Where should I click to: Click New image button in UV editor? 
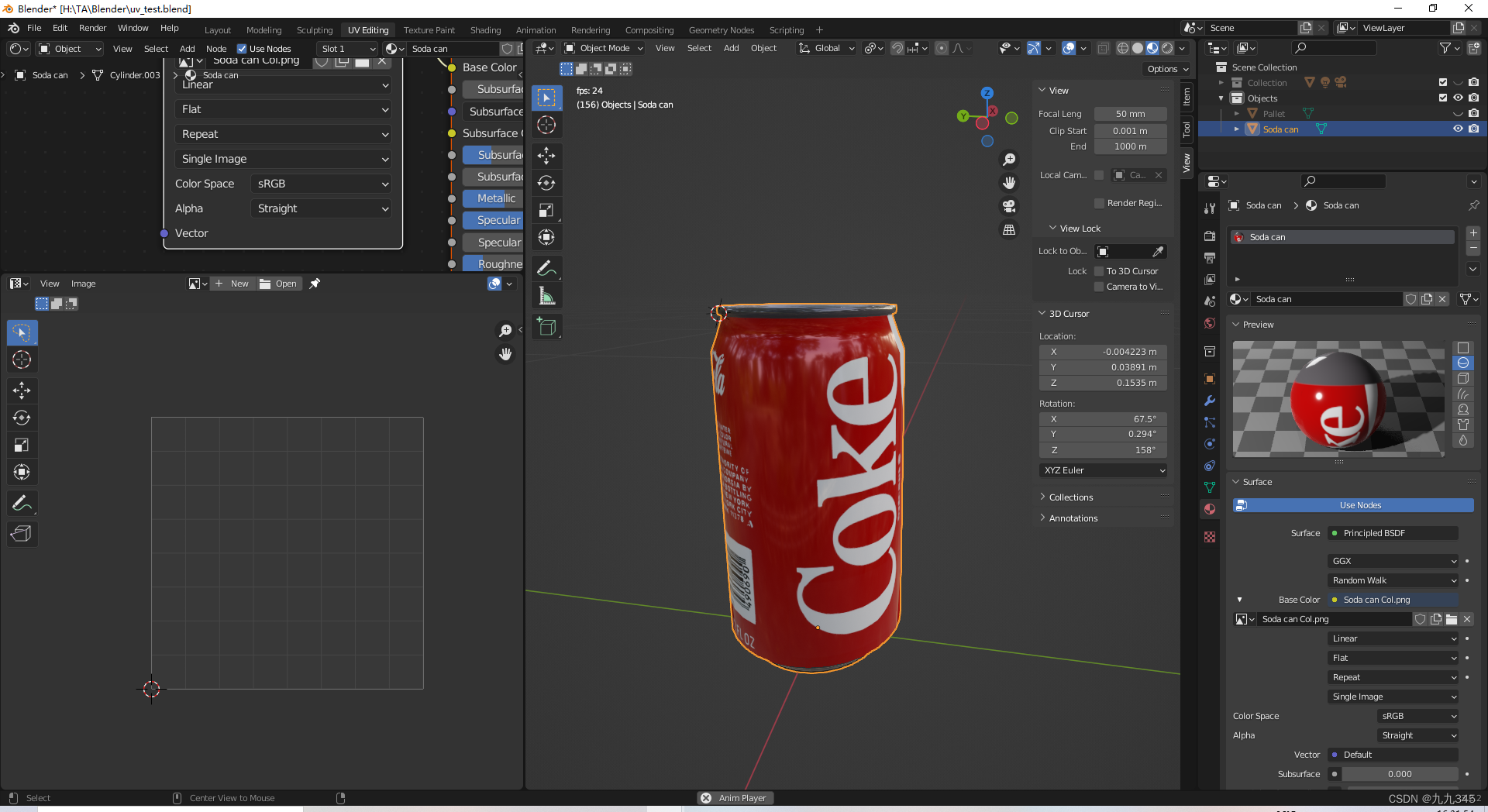(232, 284)
